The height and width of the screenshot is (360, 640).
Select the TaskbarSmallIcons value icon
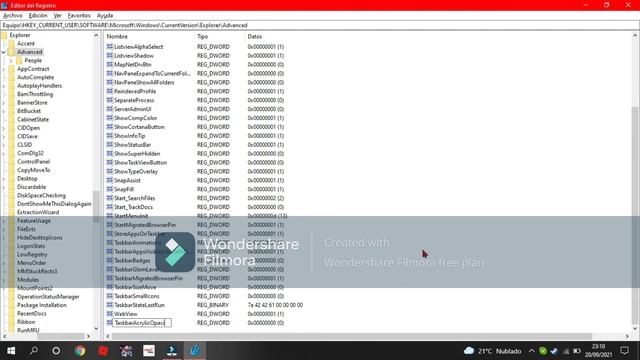[109, 296]
